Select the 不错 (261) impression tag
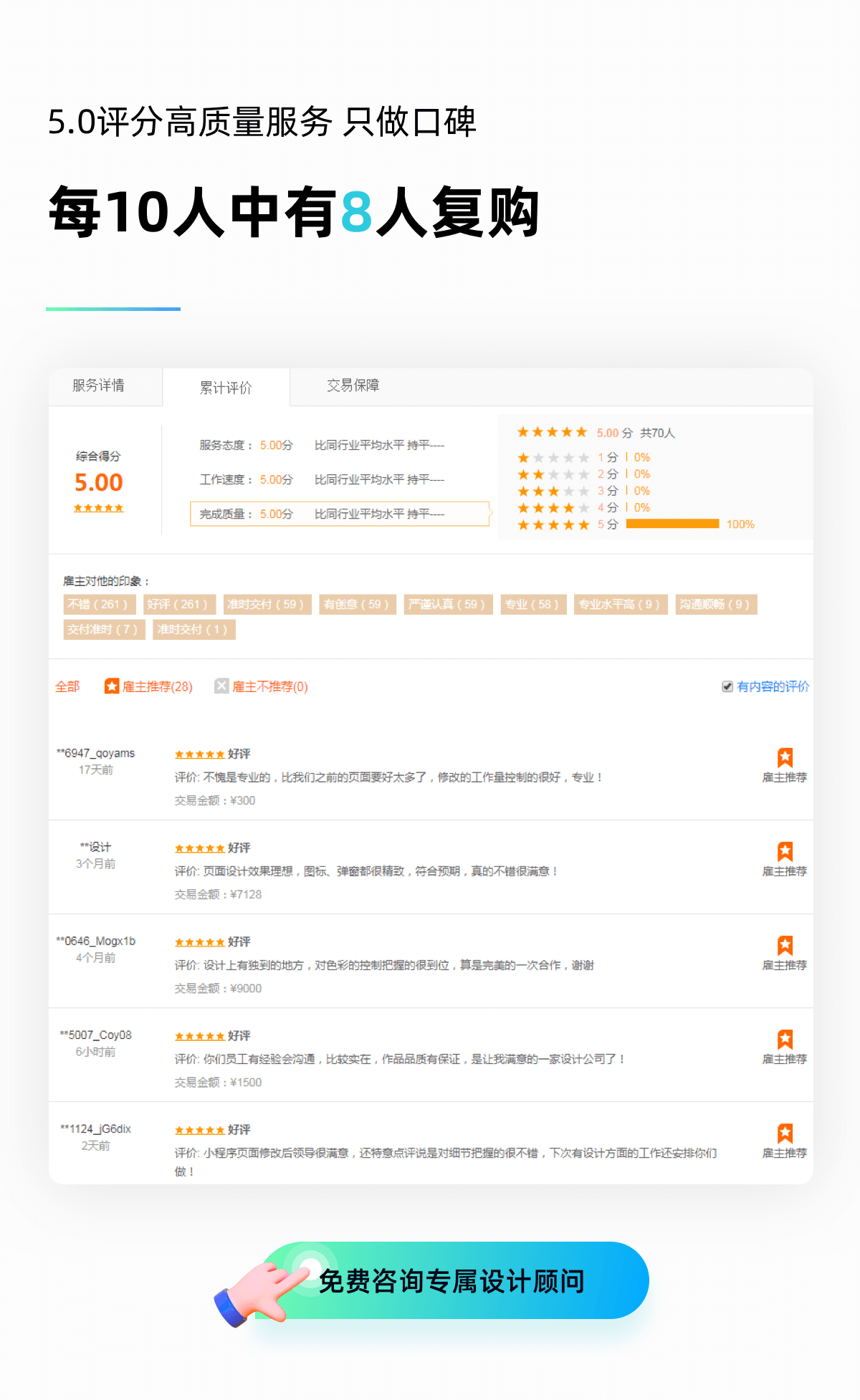Viewport: 860px width, 1400px height. 98,605
